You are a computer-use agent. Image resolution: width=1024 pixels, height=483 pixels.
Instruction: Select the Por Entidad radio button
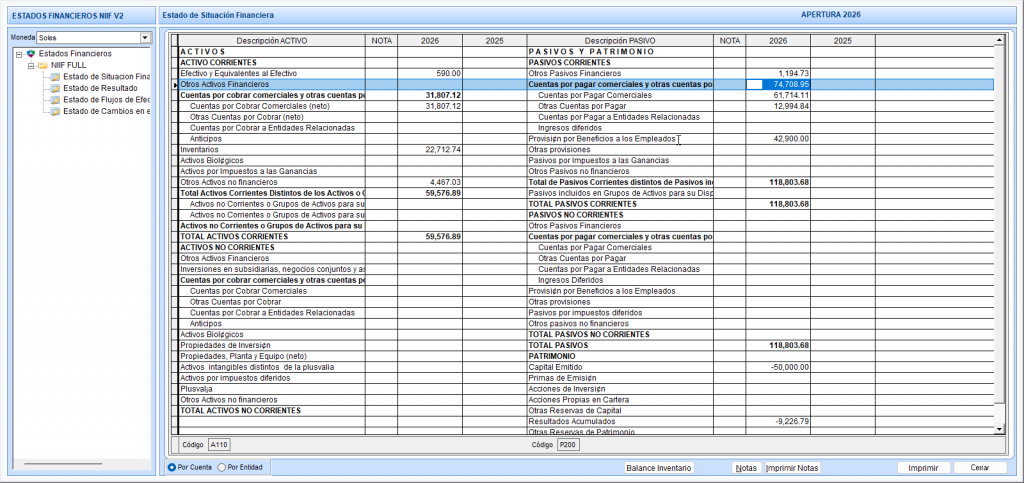point(221,467)
